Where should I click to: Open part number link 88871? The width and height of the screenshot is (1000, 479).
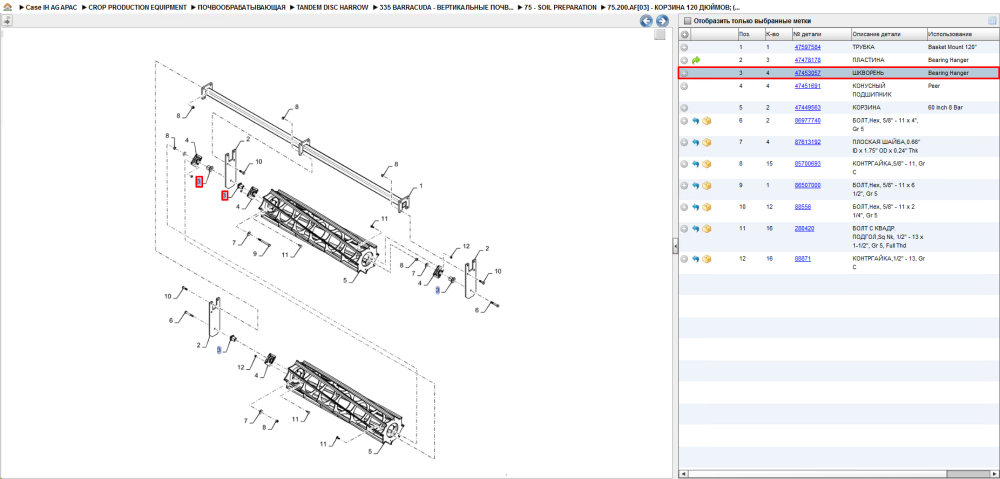coord(803,259)
